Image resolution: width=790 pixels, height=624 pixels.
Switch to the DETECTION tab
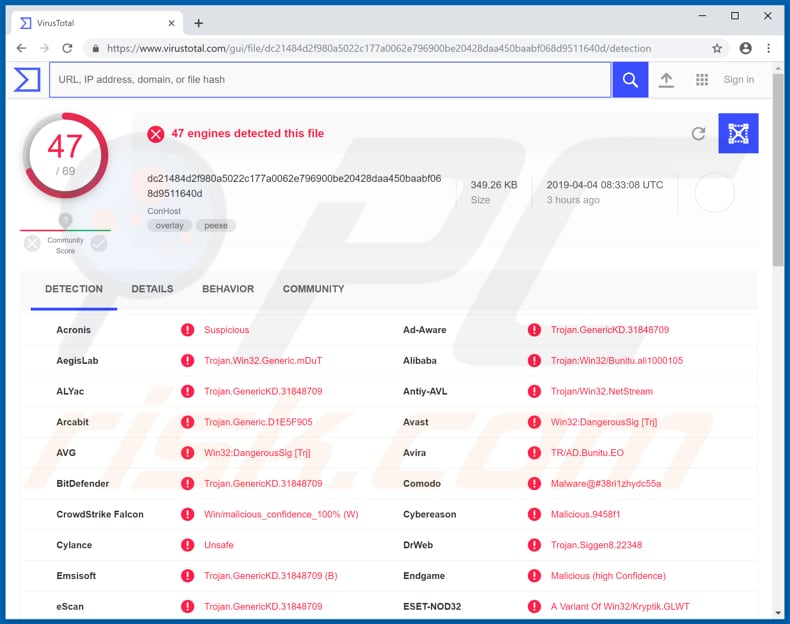(x=74, y=289)
